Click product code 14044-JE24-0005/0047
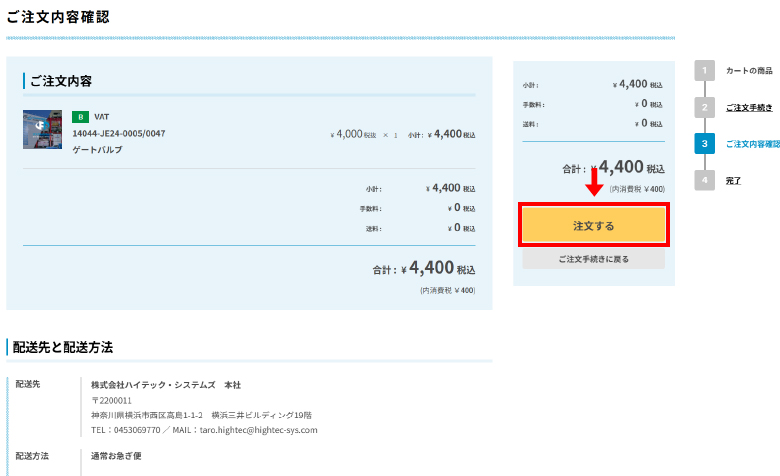This screenshot has width=780, height=476. click(x=119, y=133)
